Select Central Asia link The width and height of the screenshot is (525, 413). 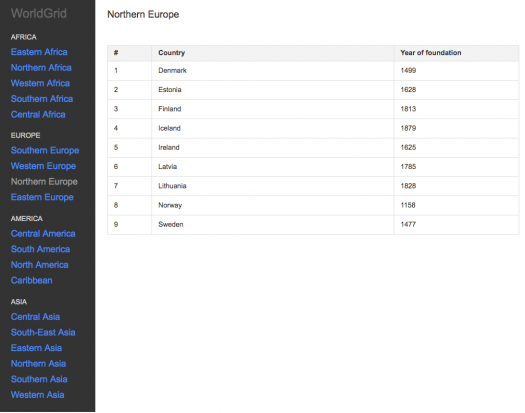click(x=35, y=317)
